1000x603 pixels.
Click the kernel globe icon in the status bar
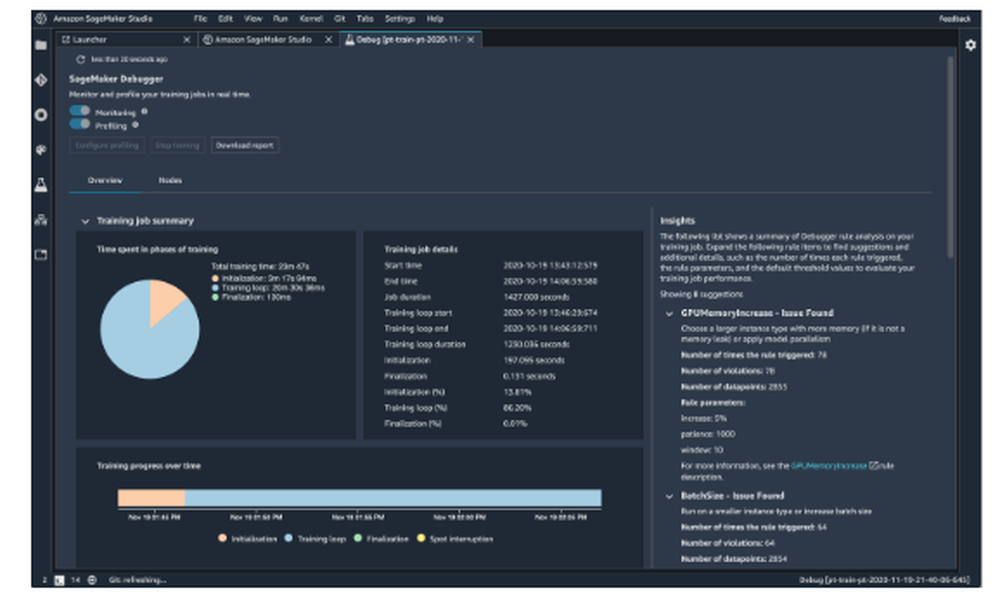[92, 580]
